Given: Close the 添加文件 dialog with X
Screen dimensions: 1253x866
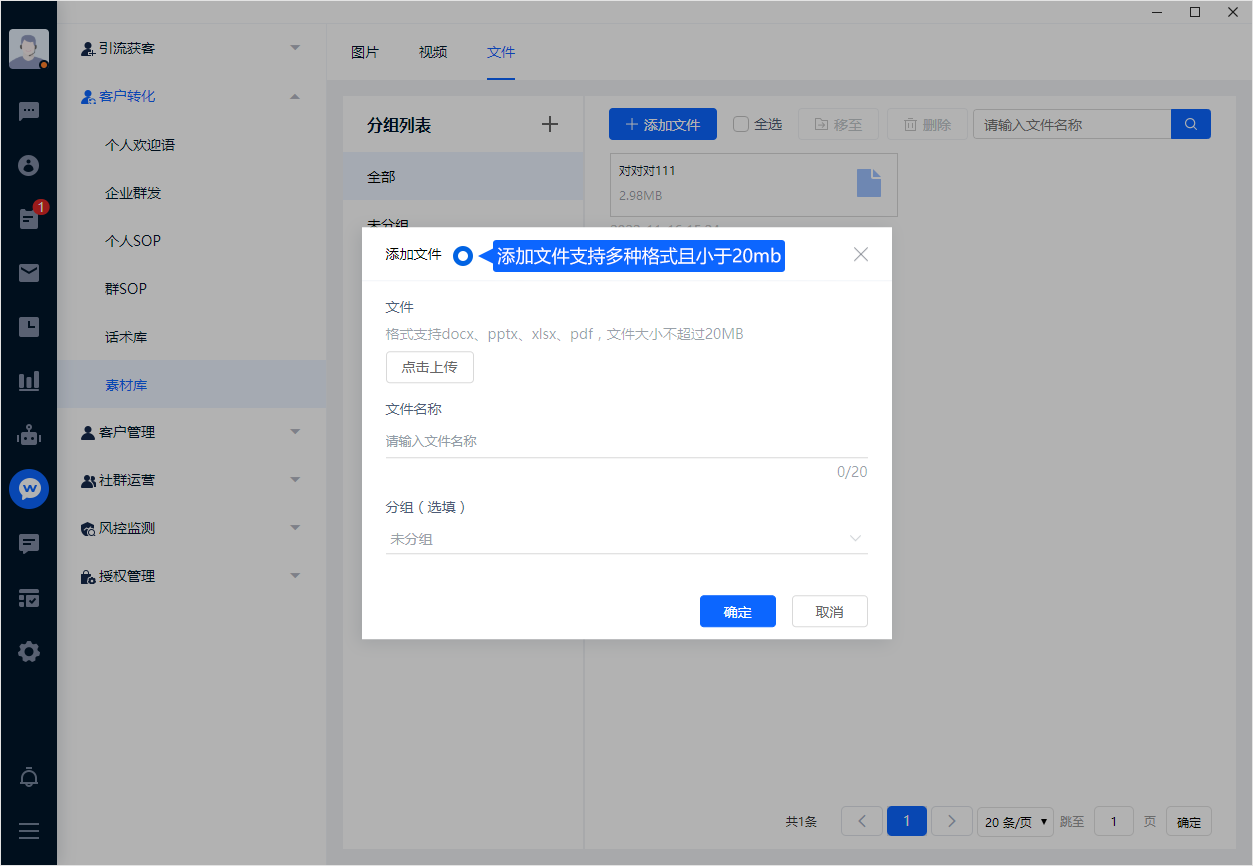Looking at the screenshot, I should pyautogui.click(x=860, y=255).
